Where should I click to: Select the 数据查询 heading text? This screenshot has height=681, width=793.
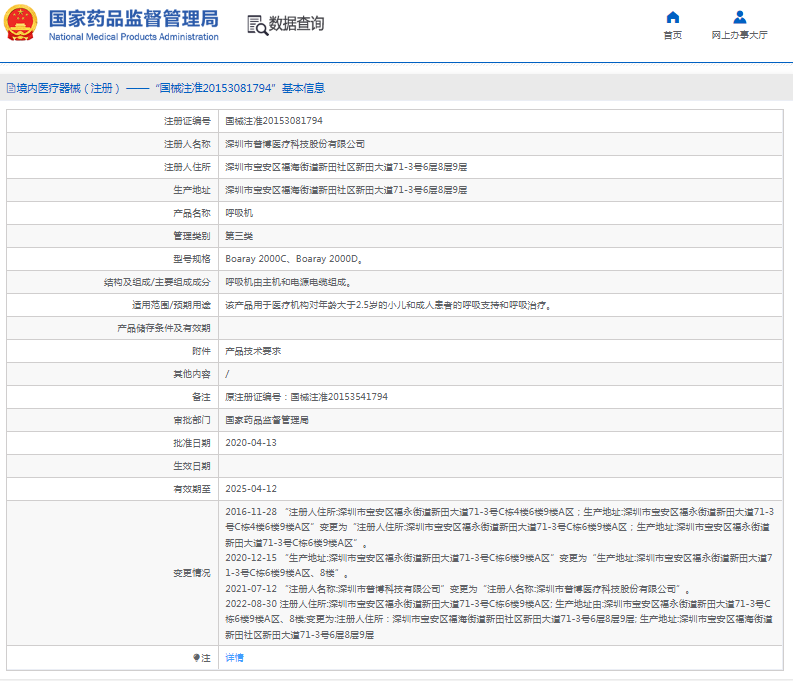[x=297, y=24]
